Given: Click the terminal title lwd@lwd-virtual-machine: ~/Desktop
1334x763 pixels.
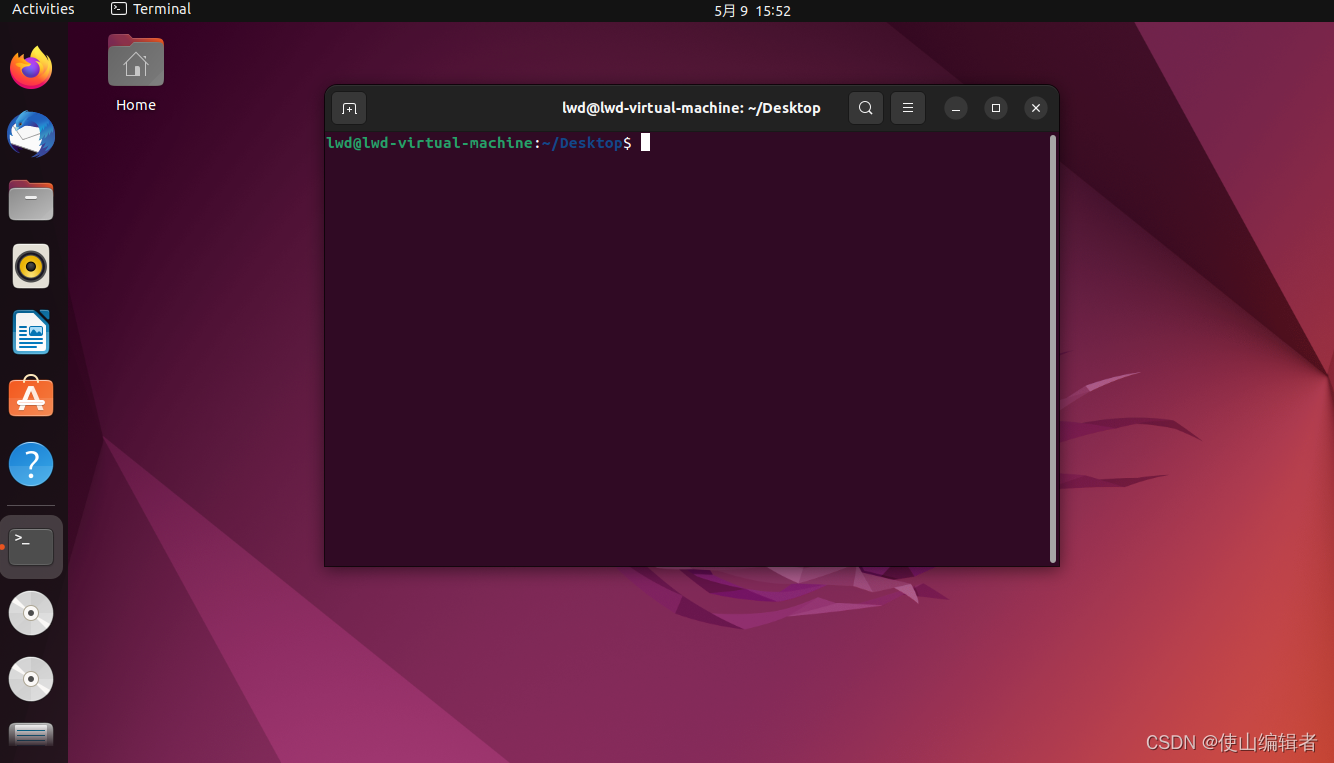Looking at the screenshot, I should pos(691,108).
